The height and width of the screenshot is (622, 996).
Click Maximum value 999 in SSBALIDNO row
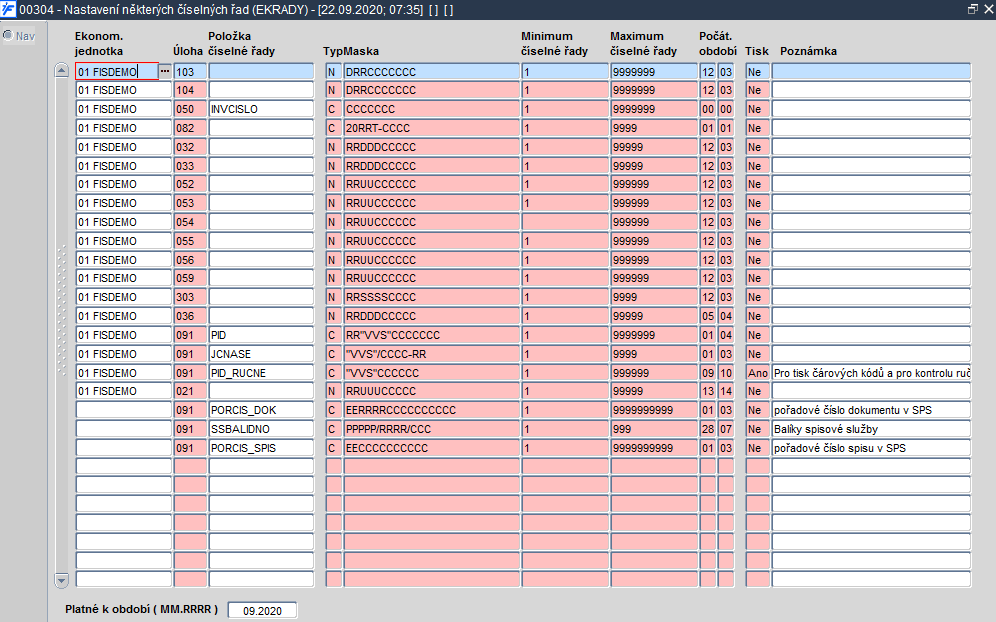654,429
